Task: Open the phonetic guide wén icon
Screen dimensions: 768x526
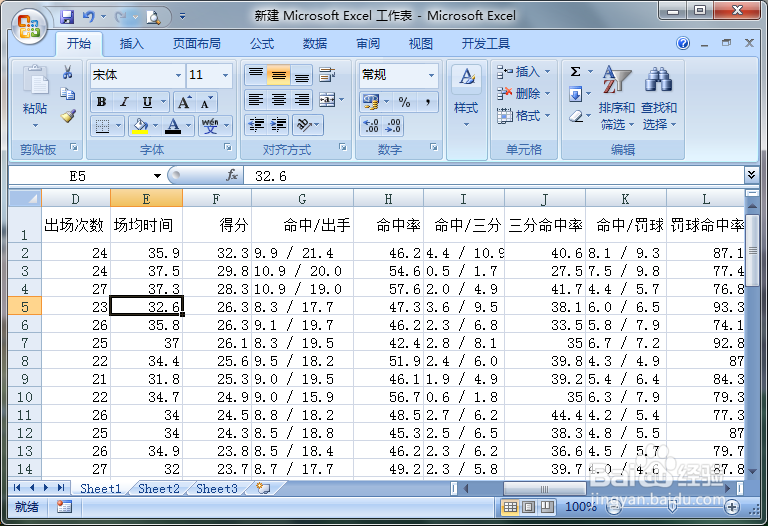Action: (210, 126)
